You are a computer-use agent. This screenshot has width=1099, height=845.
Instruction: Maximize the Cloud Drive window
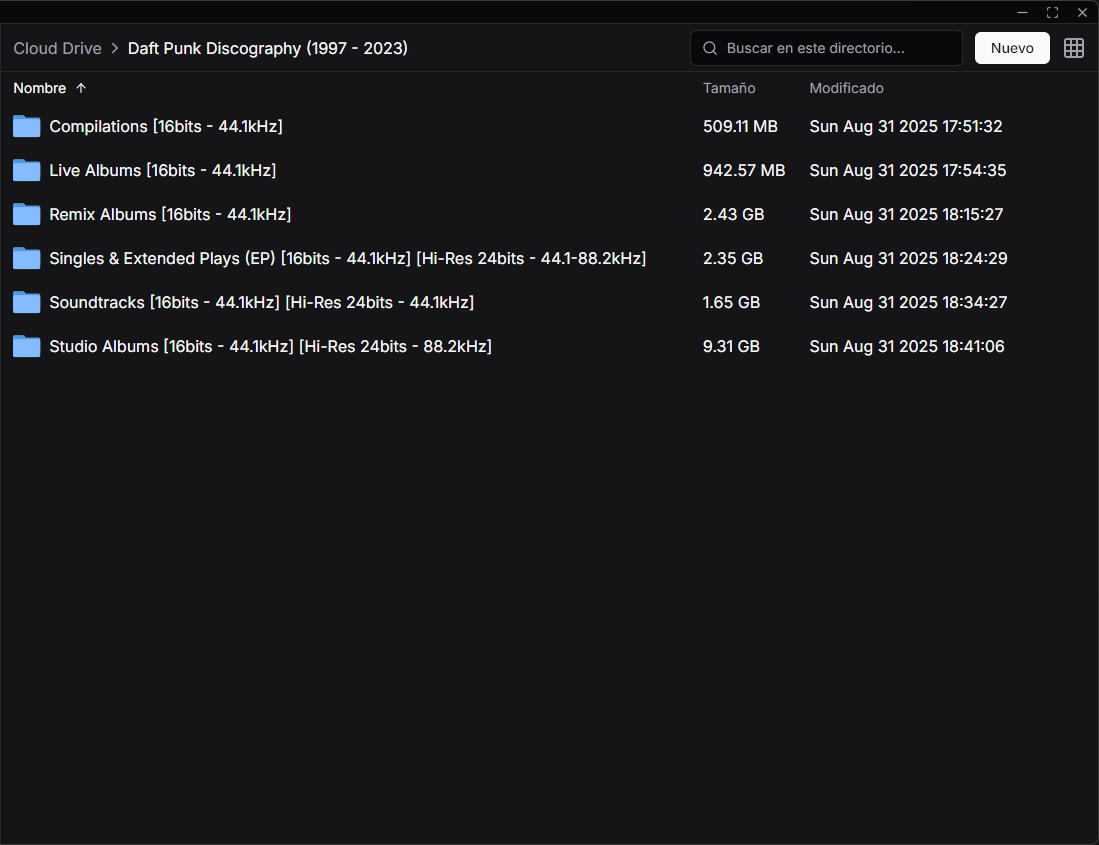[x=1052, y=12]
